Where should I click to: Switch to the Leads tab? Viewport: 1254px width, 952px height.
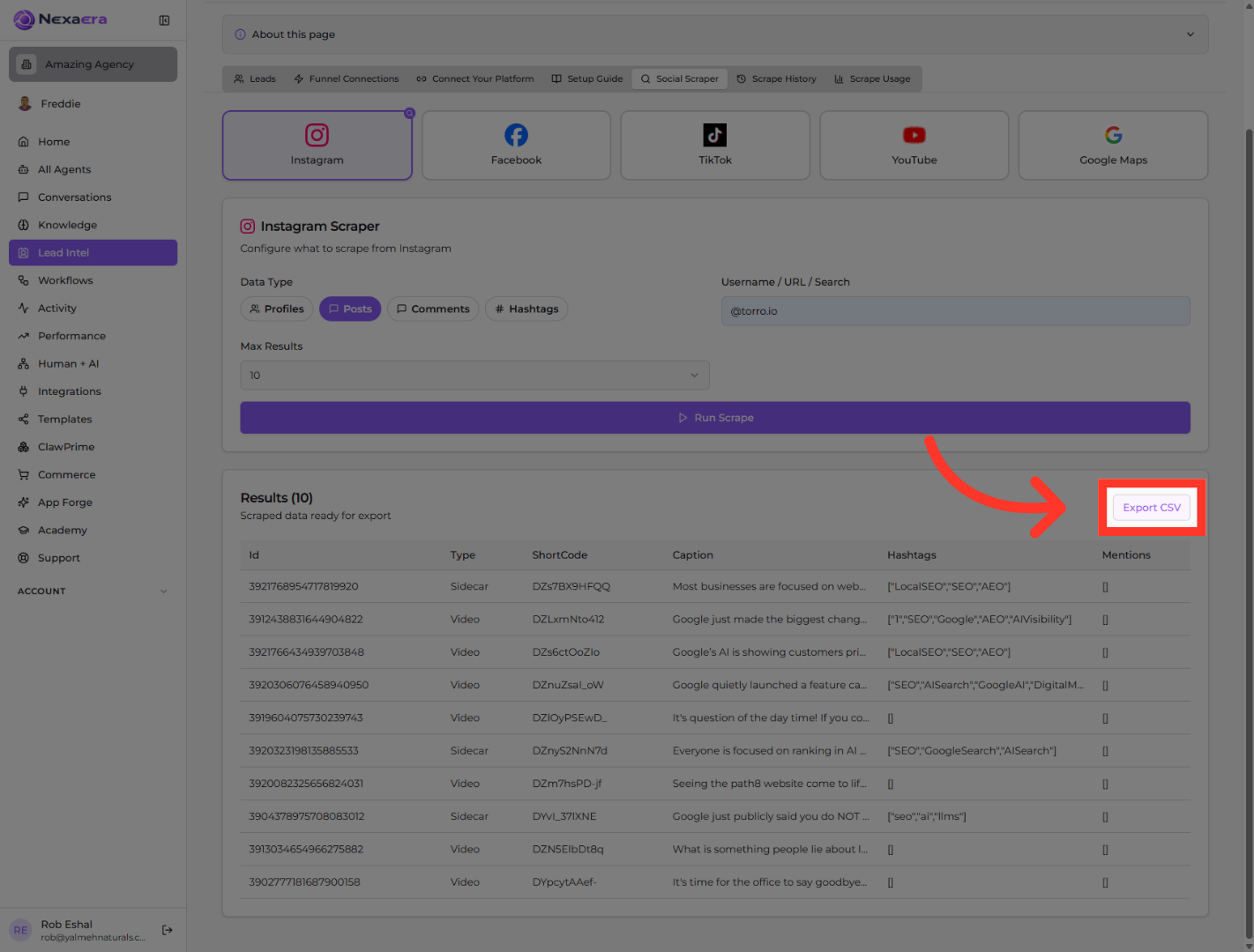click(x=255, y=79)
